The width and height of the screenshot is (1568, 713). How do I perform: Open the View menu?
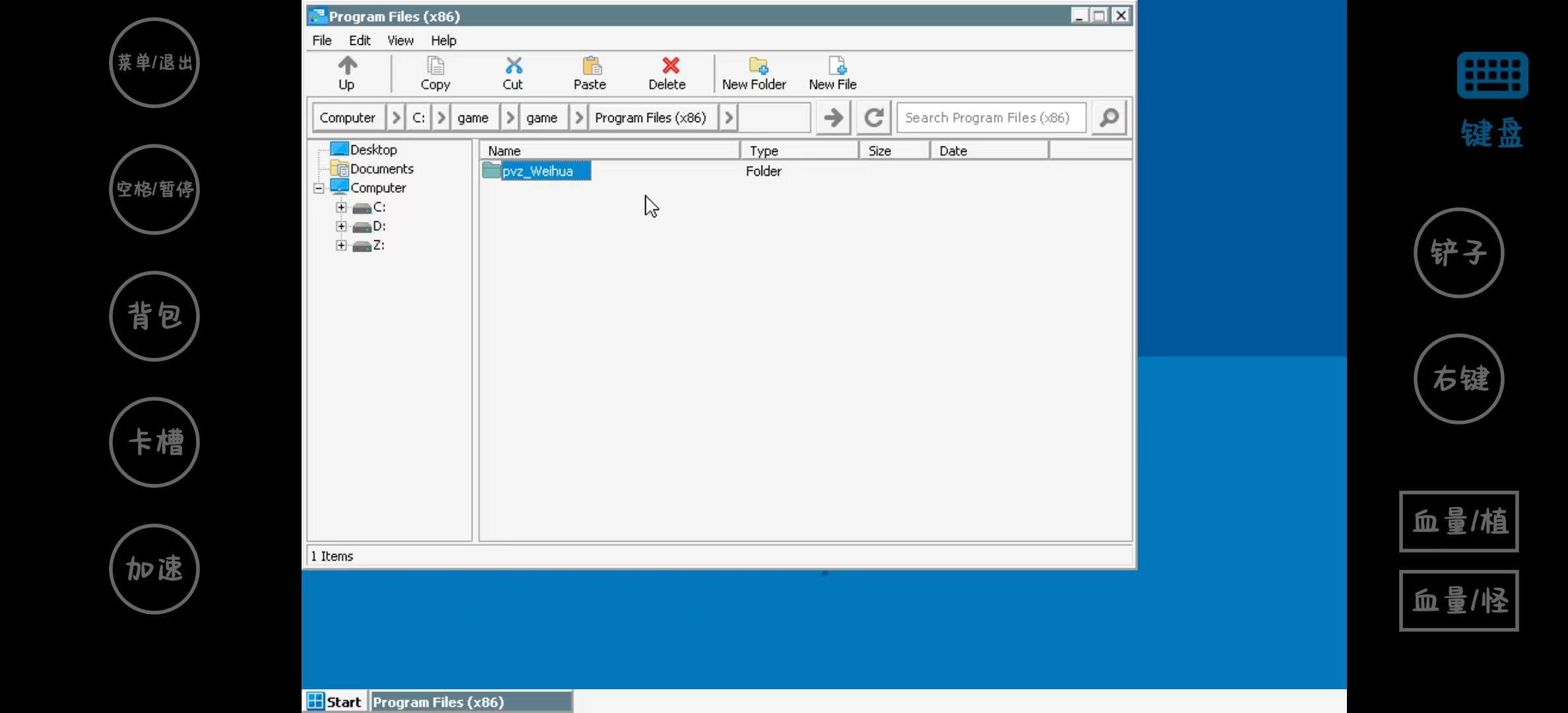point(400,40)
